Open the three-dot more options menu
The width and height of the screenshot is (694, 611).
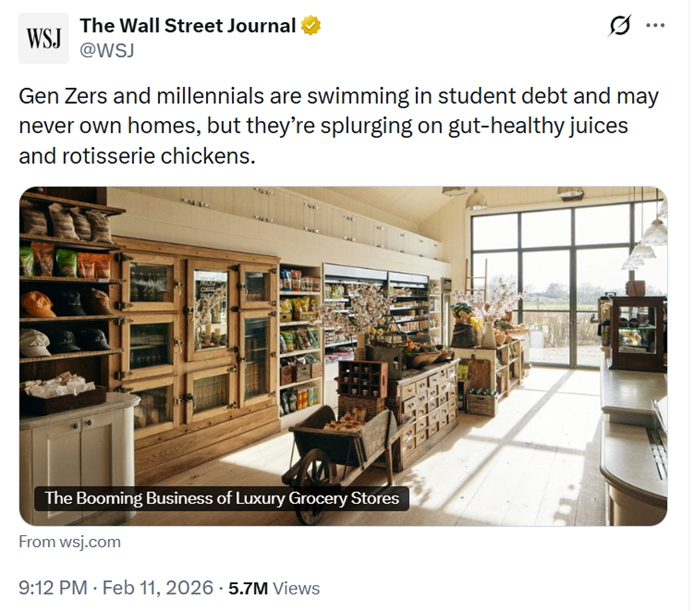click(656, 26)
